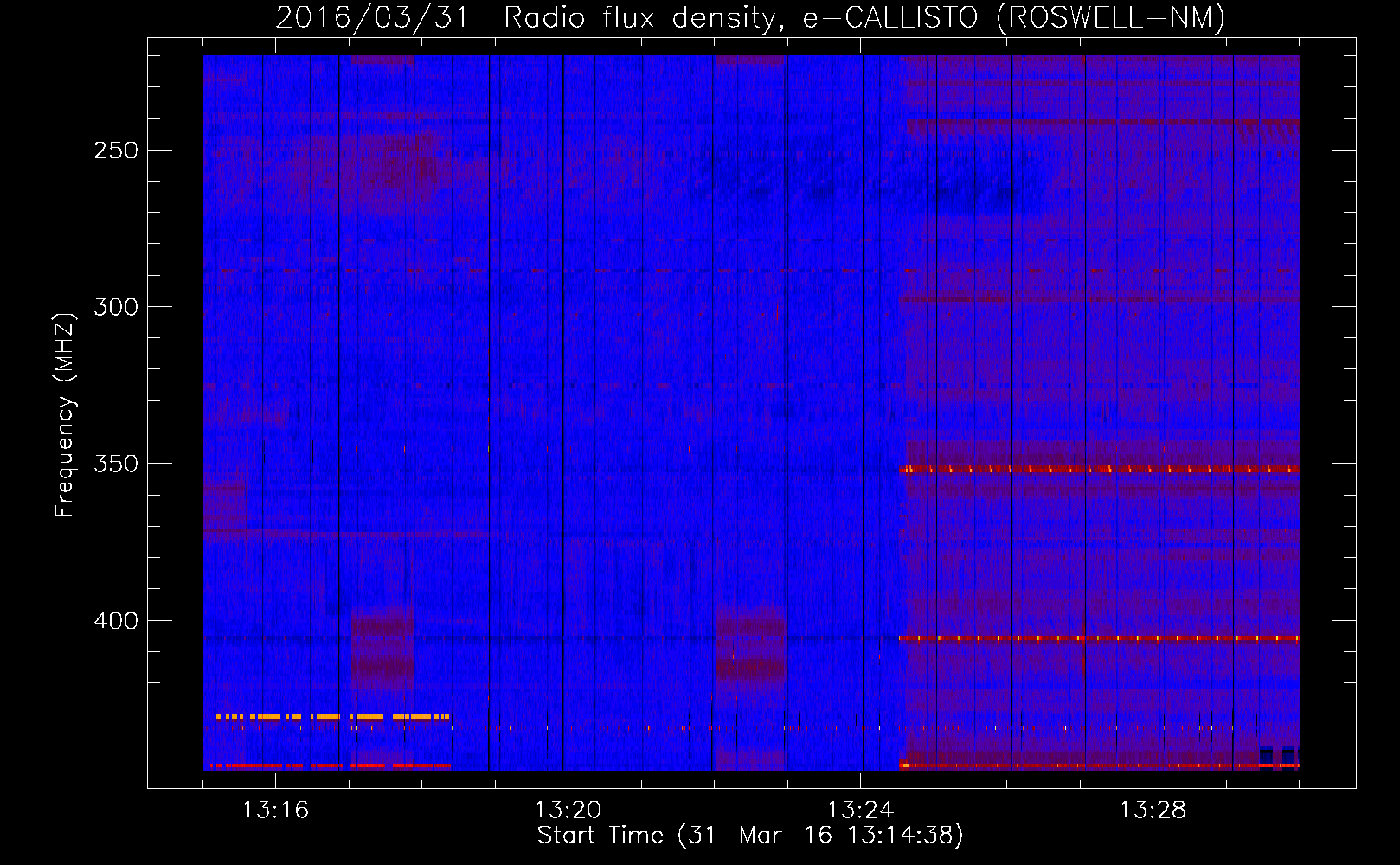Click the 13:24 time tick label
Screen dimensions: 1400x865
[860, 810]
